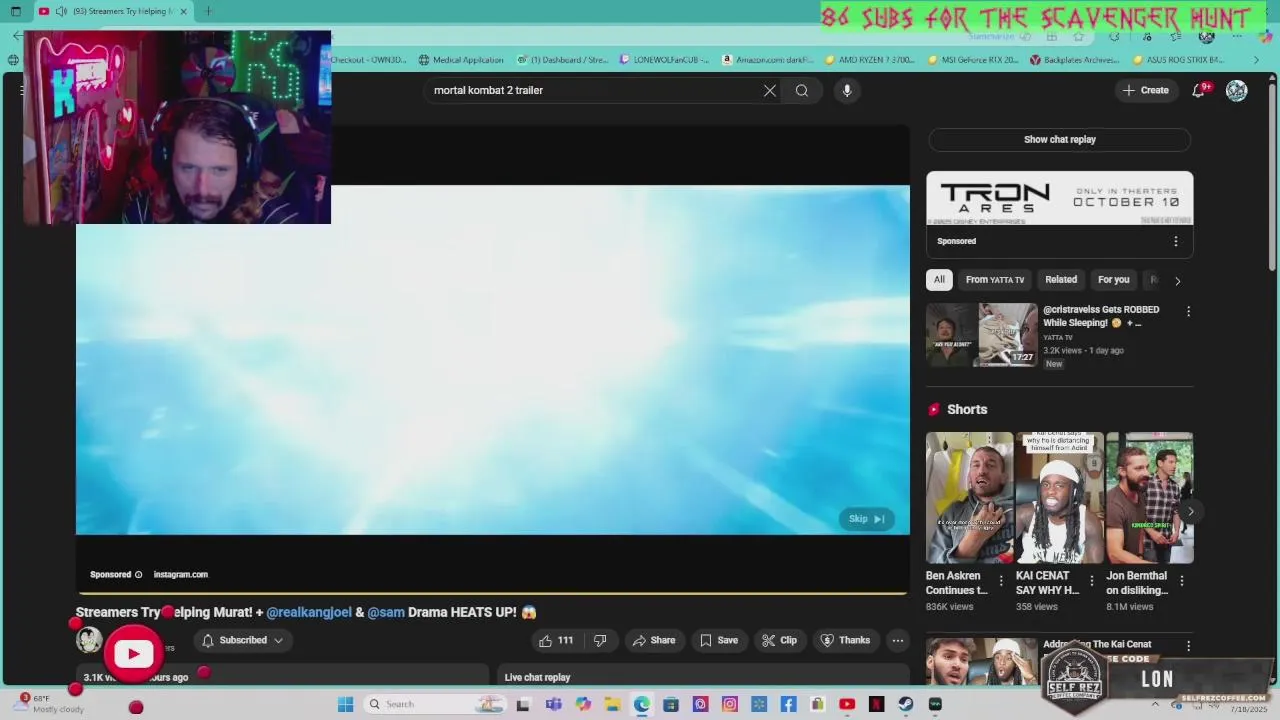1280x720 pixels.
Task: Open the account avatar menu
Action: 1237,91
